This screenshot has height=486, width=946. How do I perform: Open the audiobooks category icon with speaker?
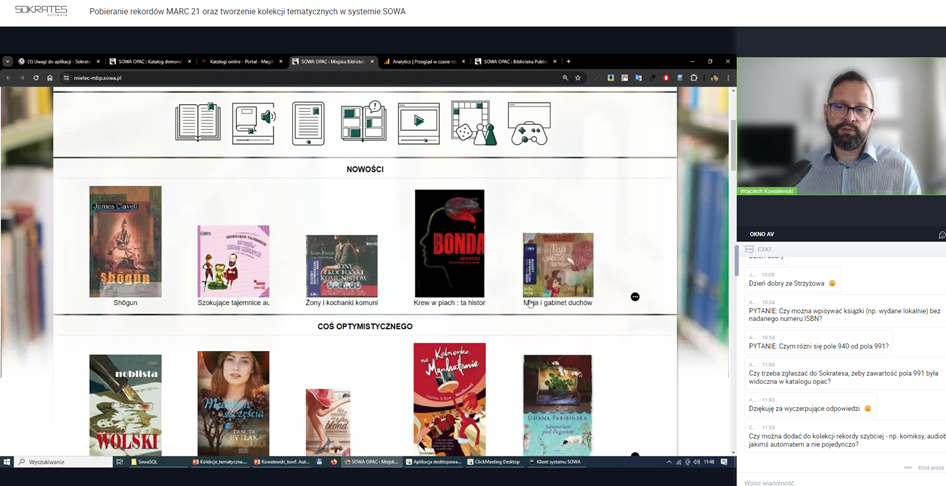click(x=254, y=123)
